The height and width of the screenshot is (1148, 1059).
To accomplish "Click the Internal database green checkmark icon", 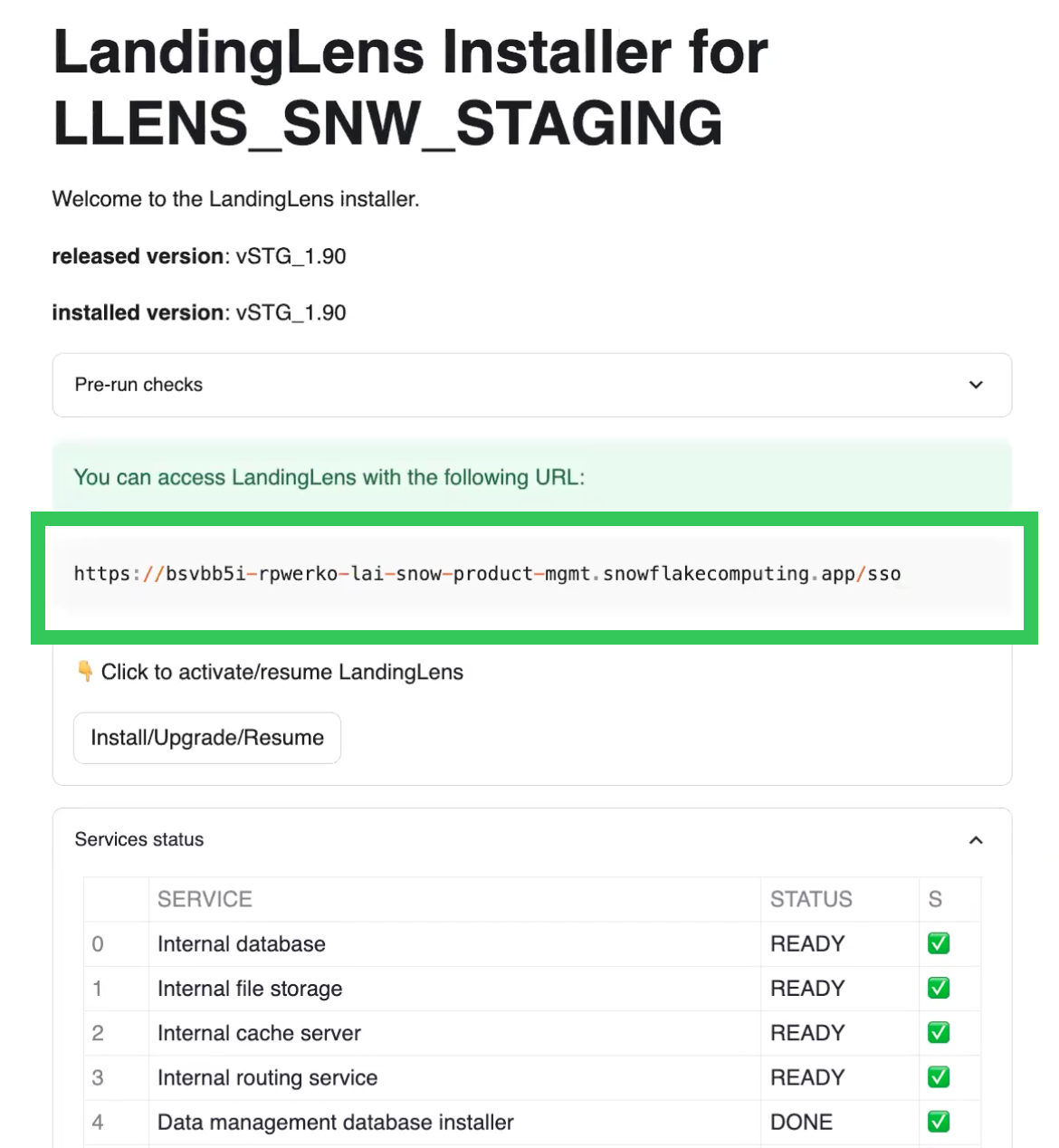I will tap(938, 943).
